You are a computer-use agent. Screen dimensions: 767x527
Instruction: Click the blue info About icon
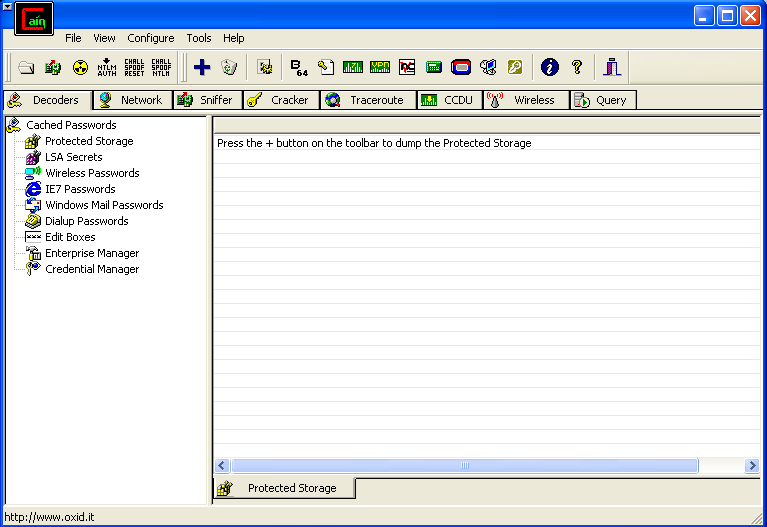(550, 67)
